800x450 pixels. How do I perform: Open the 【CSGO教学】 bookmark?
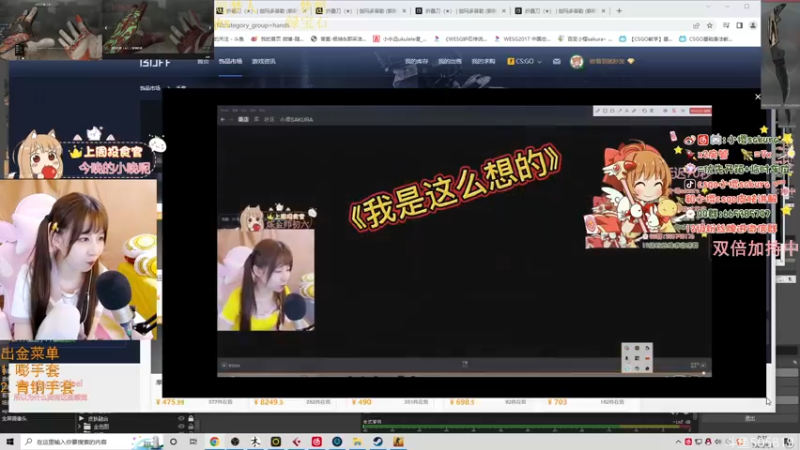click(646, 39)
